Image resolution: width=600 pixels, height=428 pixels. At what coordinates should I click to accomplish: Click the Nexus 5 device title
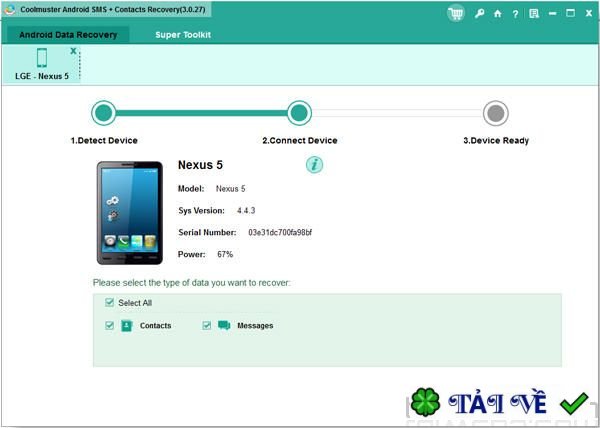(200, 165)
